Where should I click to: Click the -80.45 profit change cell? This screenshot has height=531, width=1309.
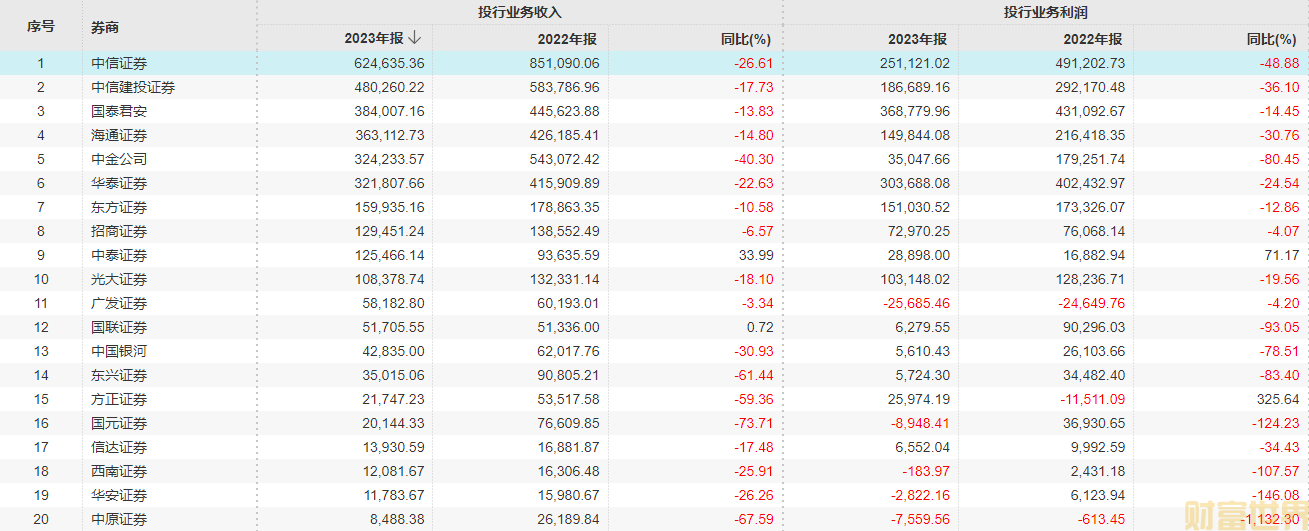click(x=1281, y=159)
